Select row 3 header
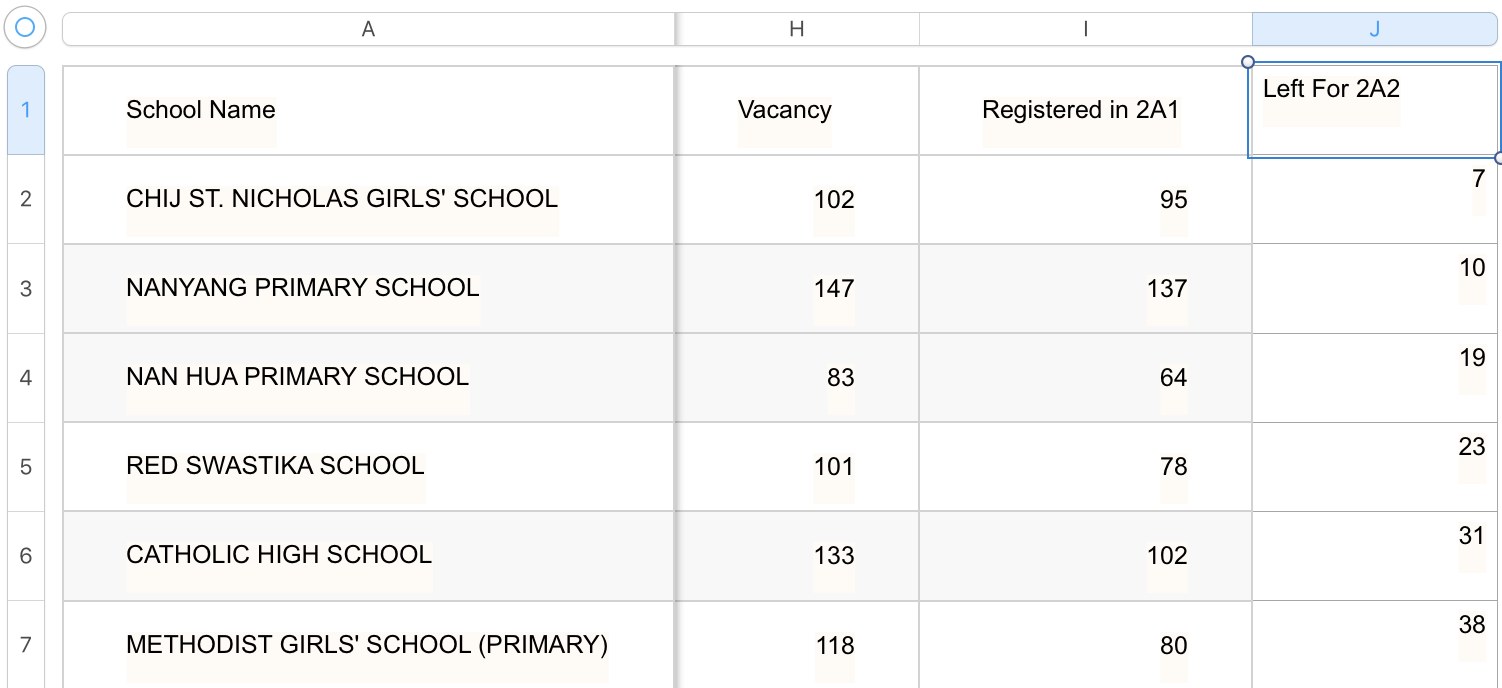The width and height of the screenshot is (1502, 688). click(x=26, y=289)
